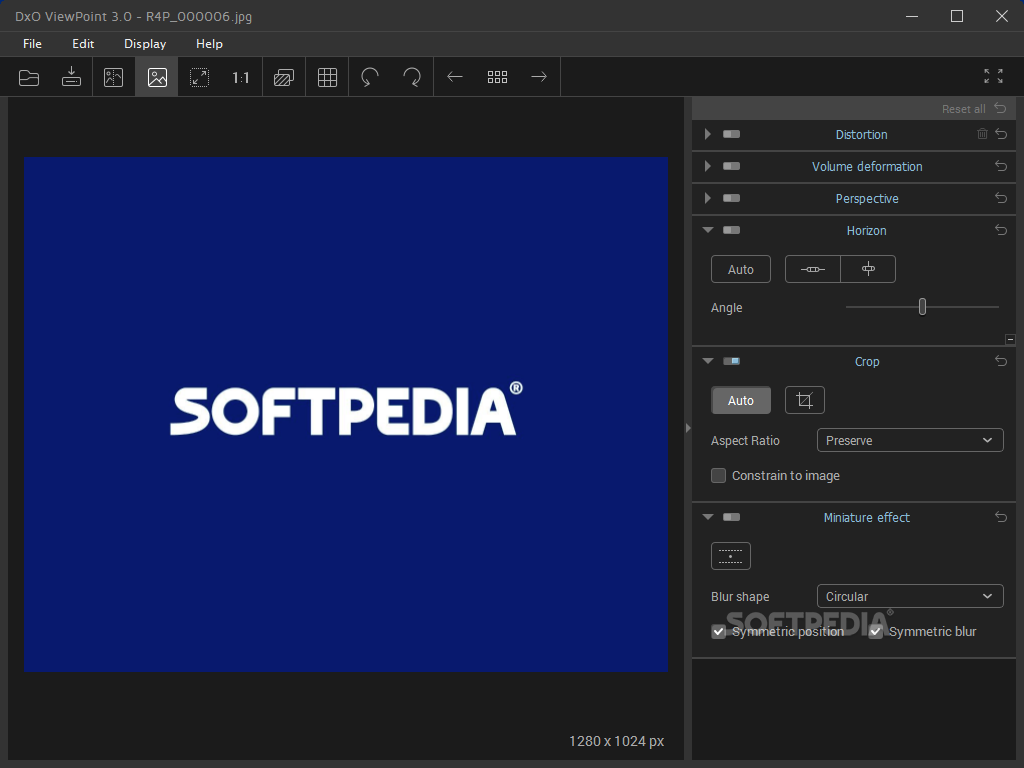Toggle Perspective correction switch
The image size is (1024, 768).
pos(731,198)
